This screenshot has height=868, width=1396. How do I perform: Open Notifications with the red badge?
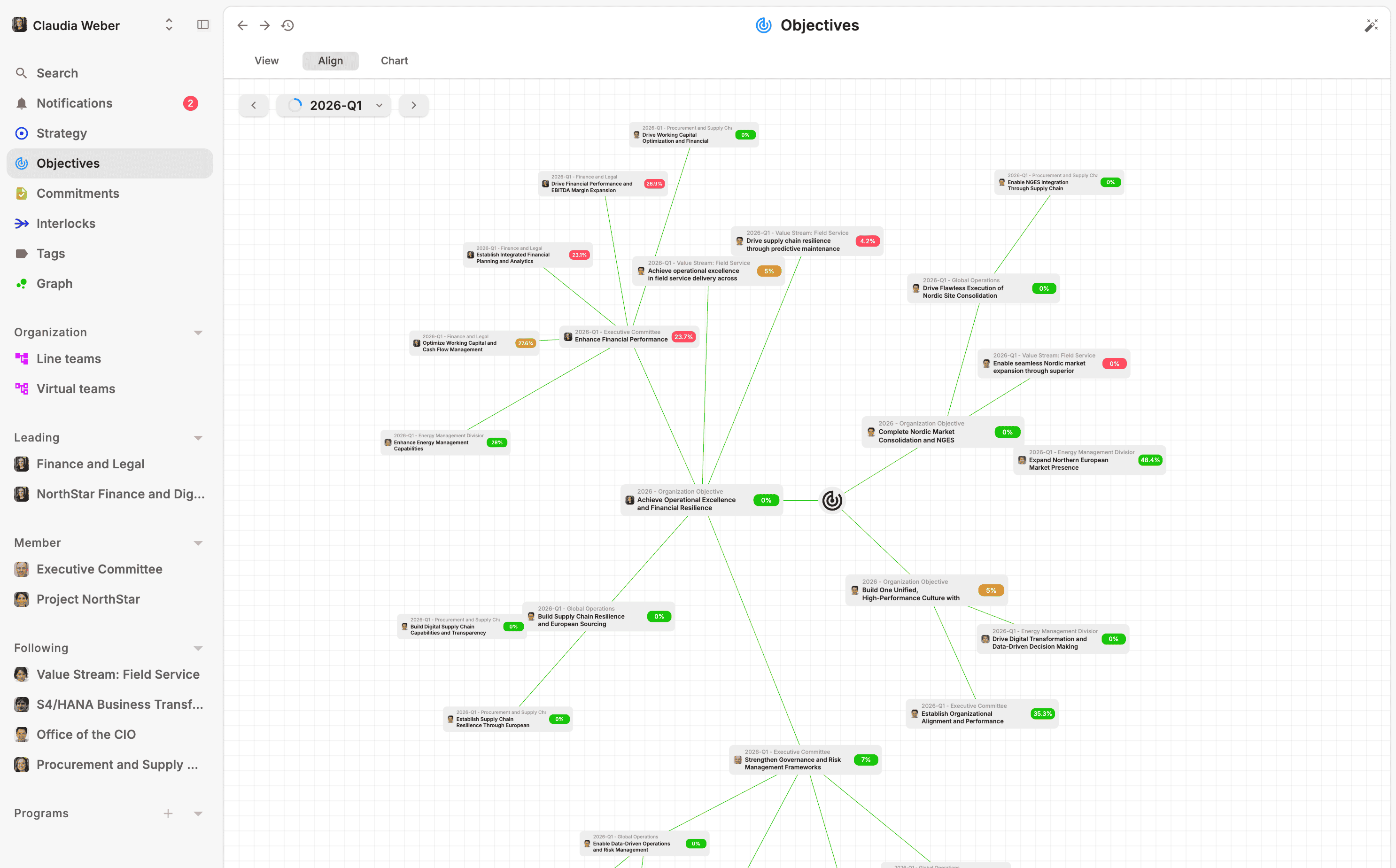point(74,103)
